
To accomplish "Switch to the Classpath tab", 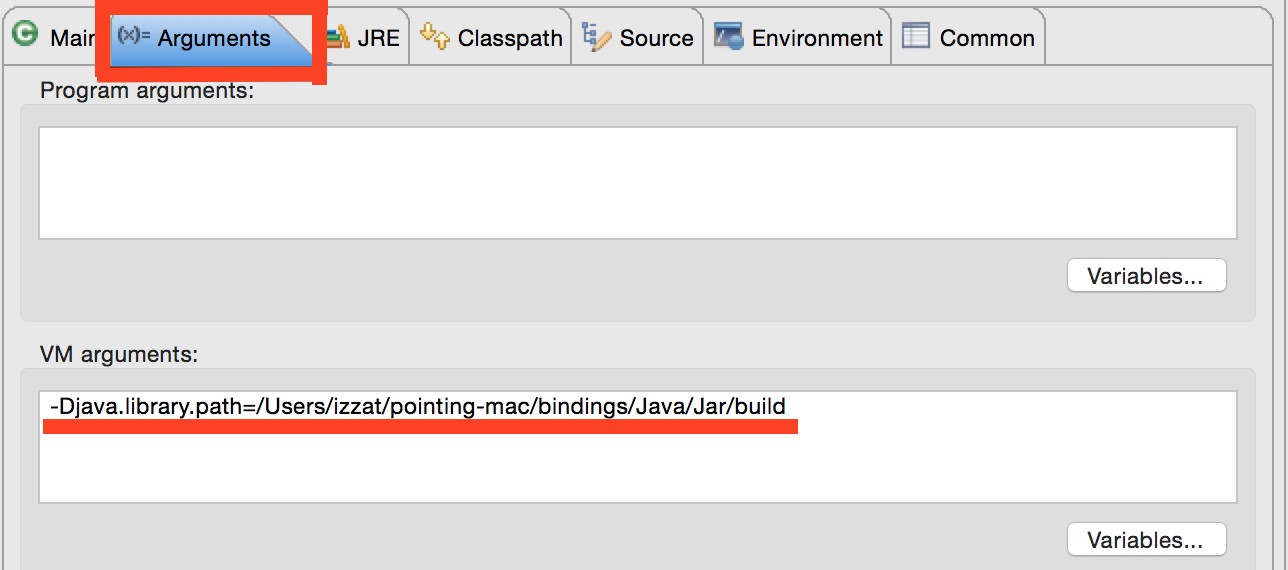I will point(491,38).
